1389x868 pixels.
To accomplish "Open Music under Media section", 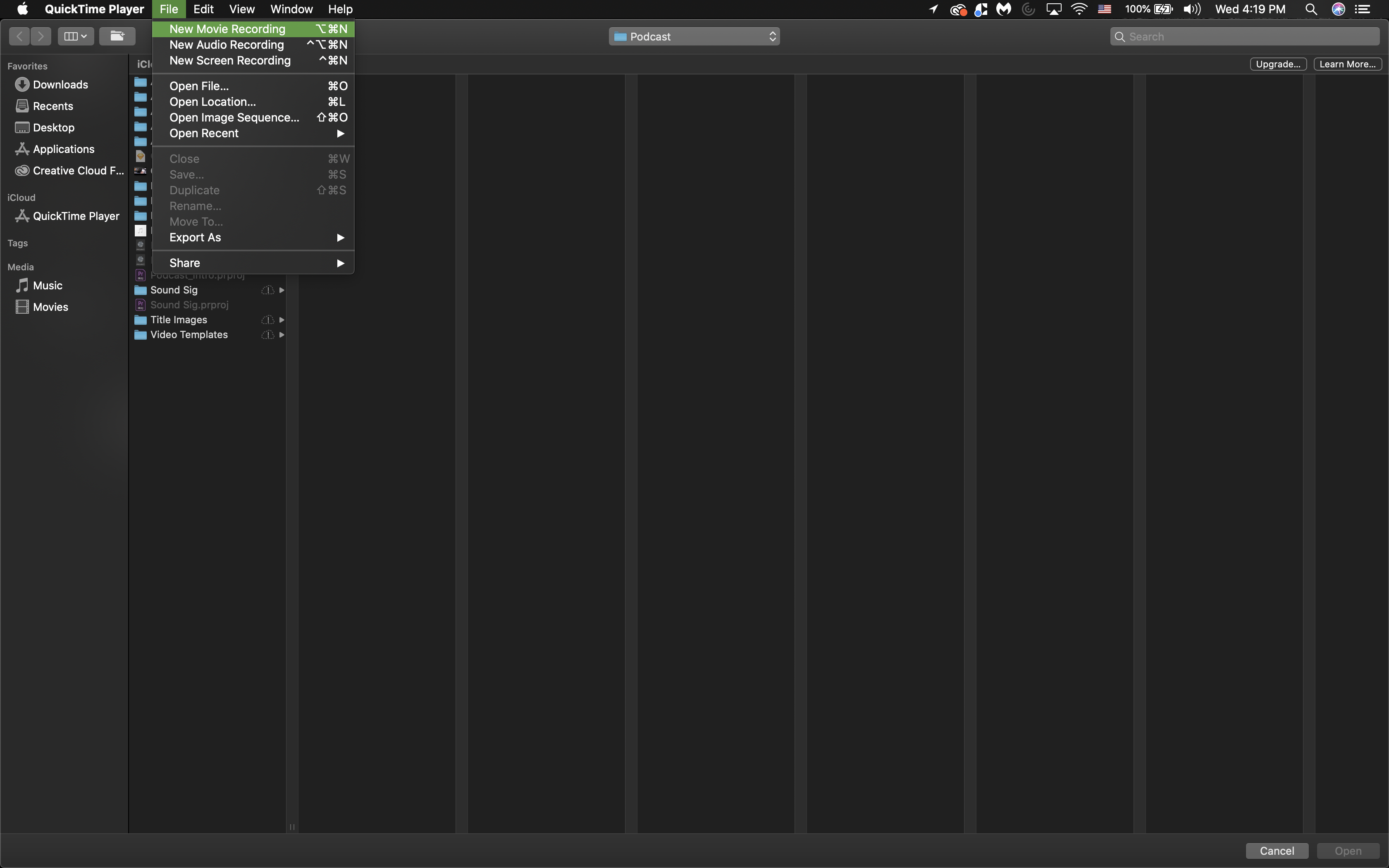I will click(x=47, y=285).
